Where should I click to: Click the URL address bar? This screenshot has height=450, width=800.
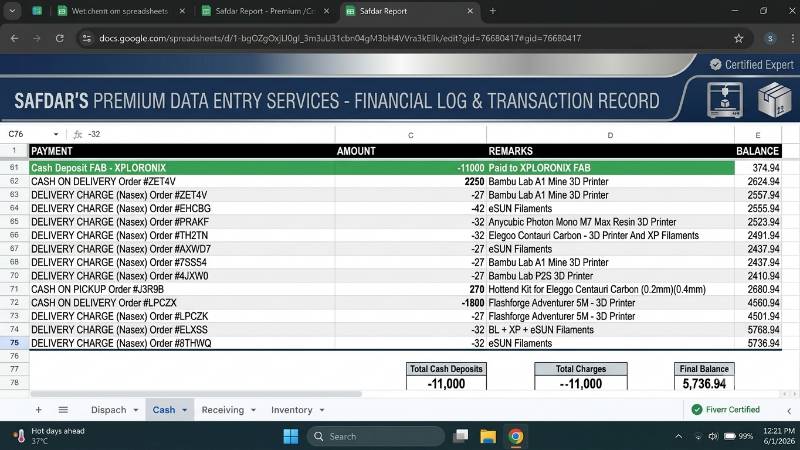click(340, 38)
